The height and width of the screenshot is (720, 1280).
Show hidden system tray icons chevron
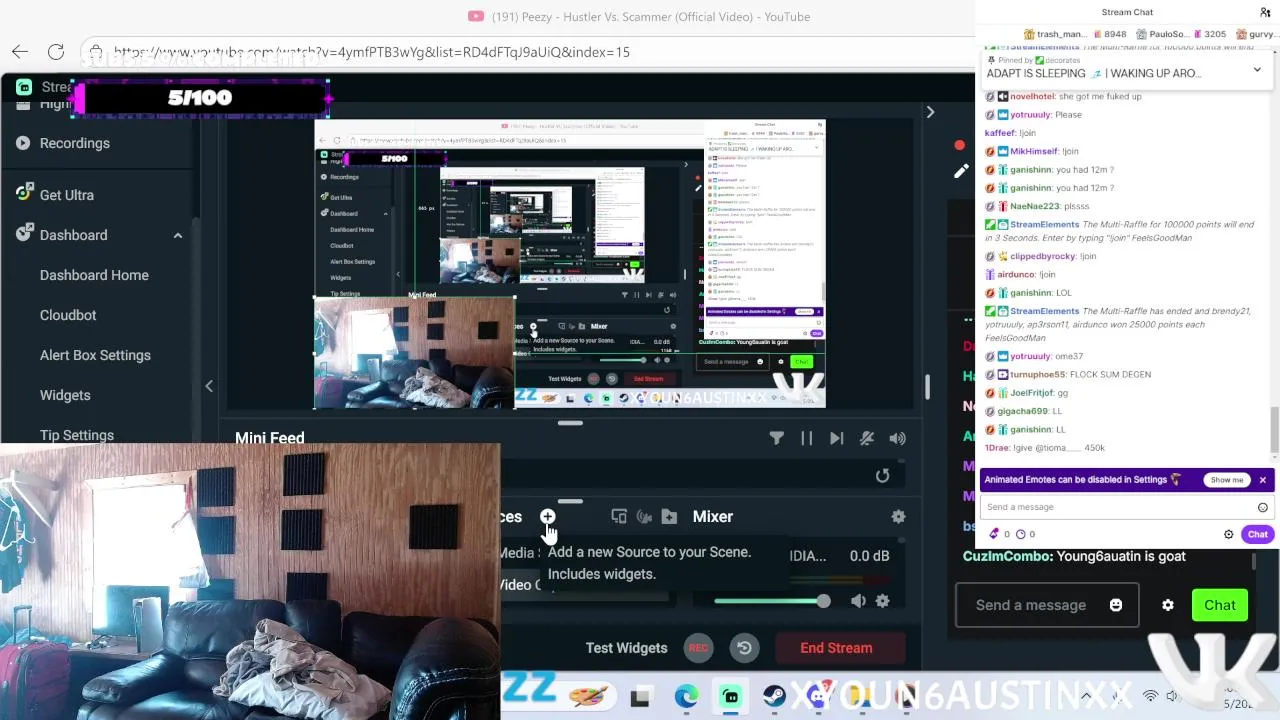(1086, 696)
